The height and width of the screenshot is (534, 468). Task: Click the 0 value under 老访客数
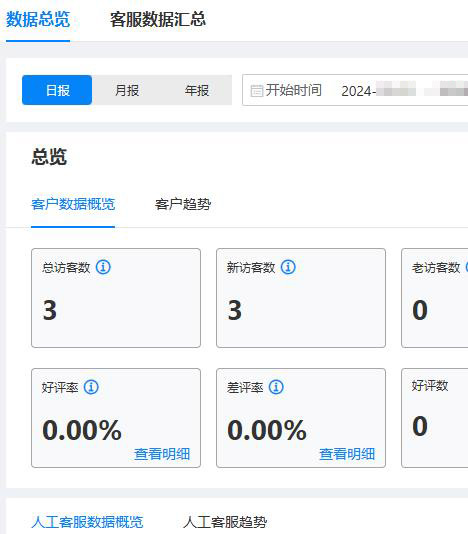[420, 310]
